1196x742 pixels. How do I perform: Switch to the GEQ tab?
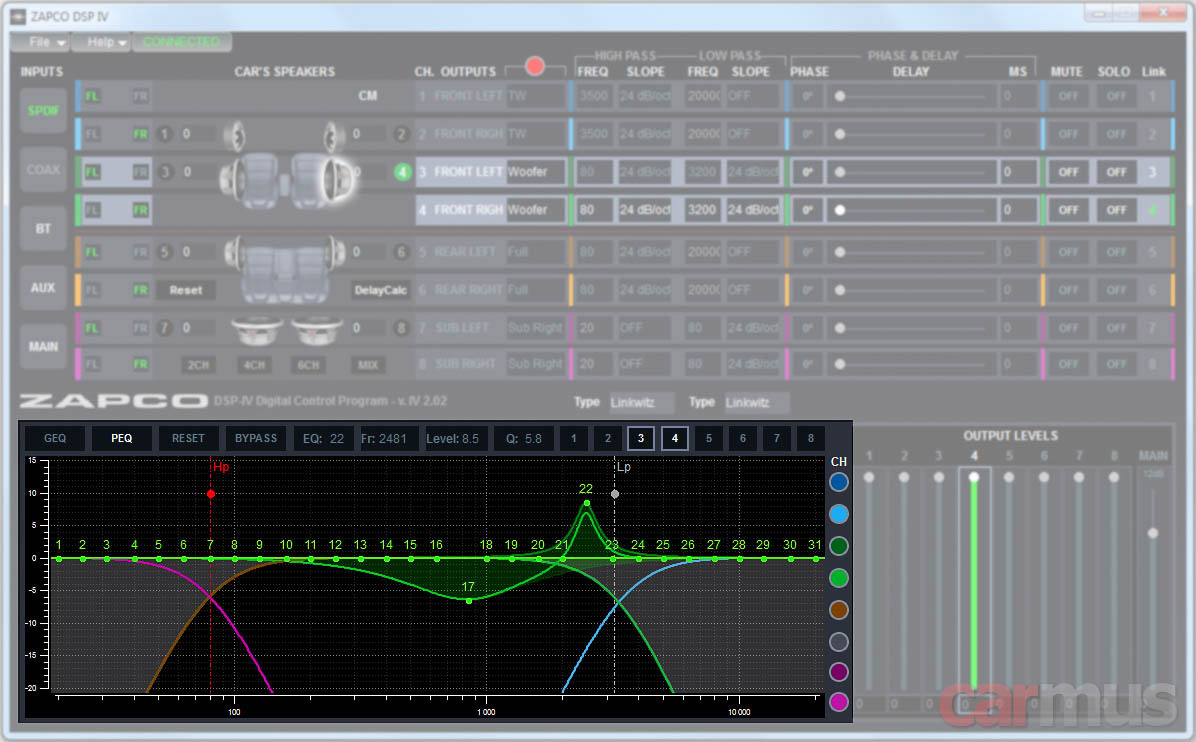pyautogui.click(x=55, y=438)
